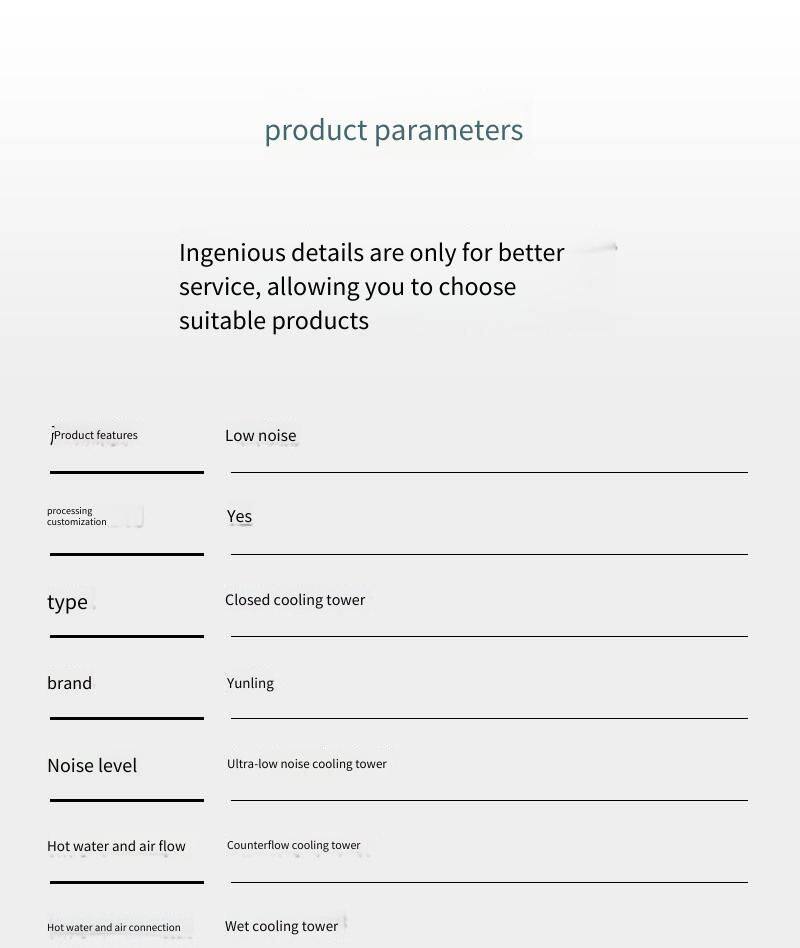Select the "Counterflow cooling tower" value

tap(294, 845)
